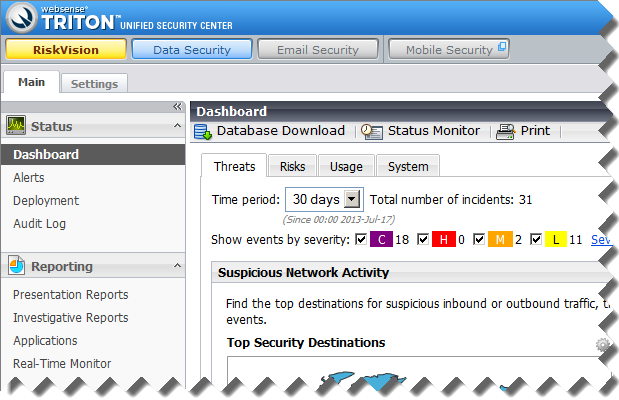Open Deployment in the Status menu
The height and width of the screenshot is (400, 619).
pyautogui.click(x=46, y=201)
